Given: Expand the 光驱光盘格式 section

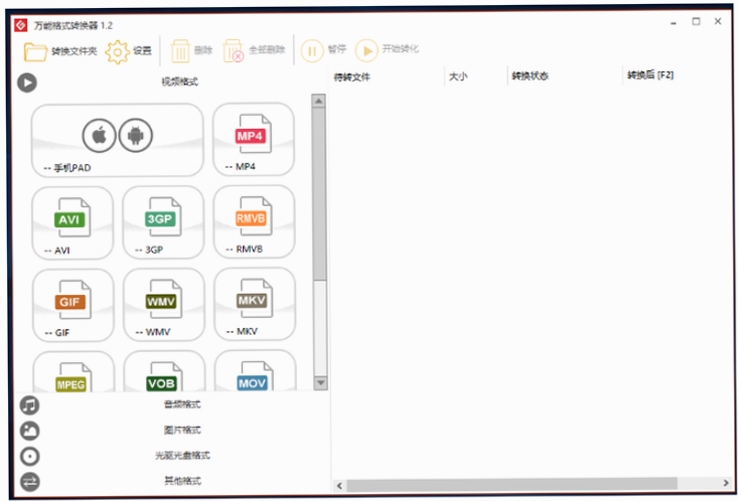Looking at the screenshot, I should 183,455.
